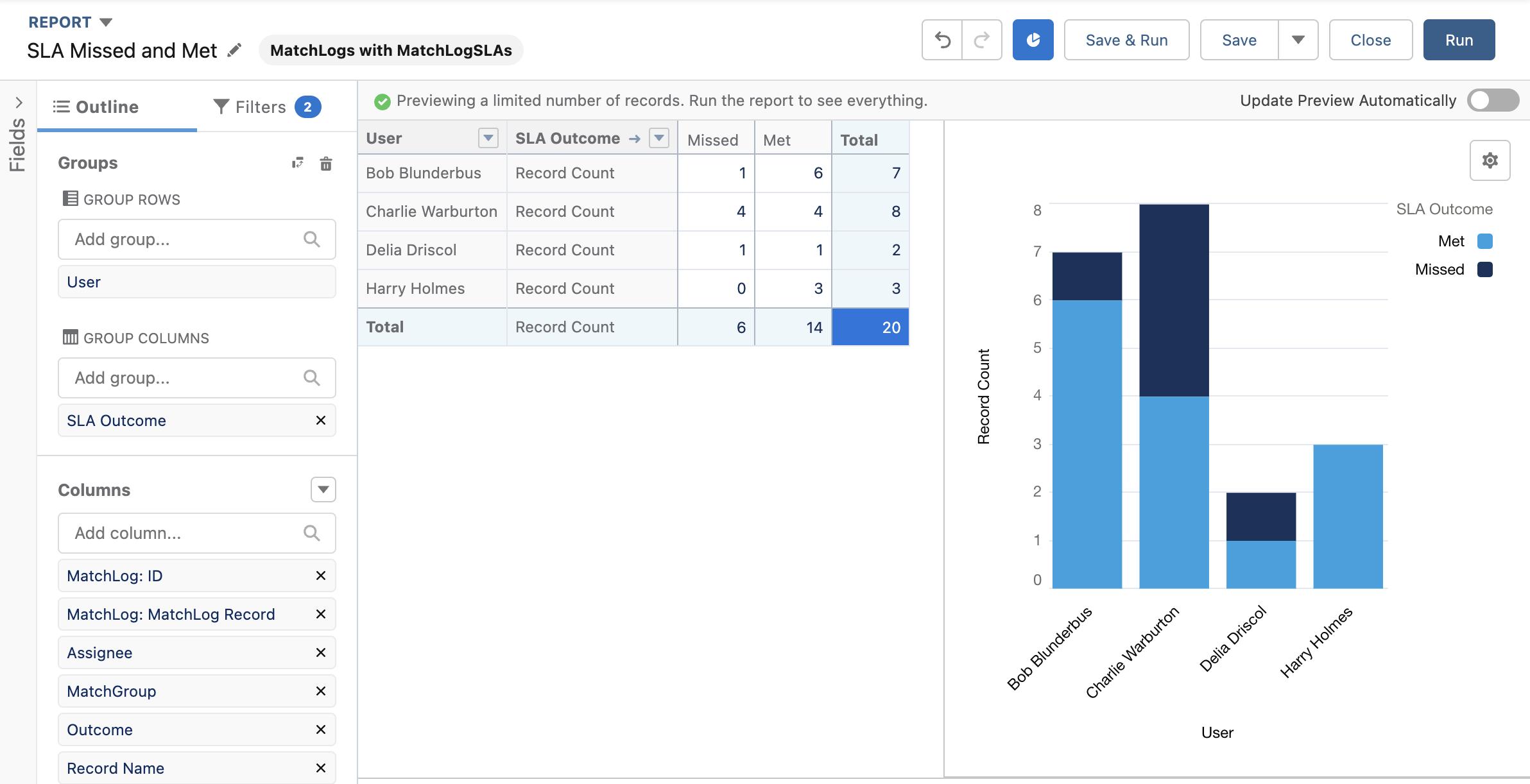Click the Add column search field
The height and width of the screenshot is (784, 1530).
point(197,533)
